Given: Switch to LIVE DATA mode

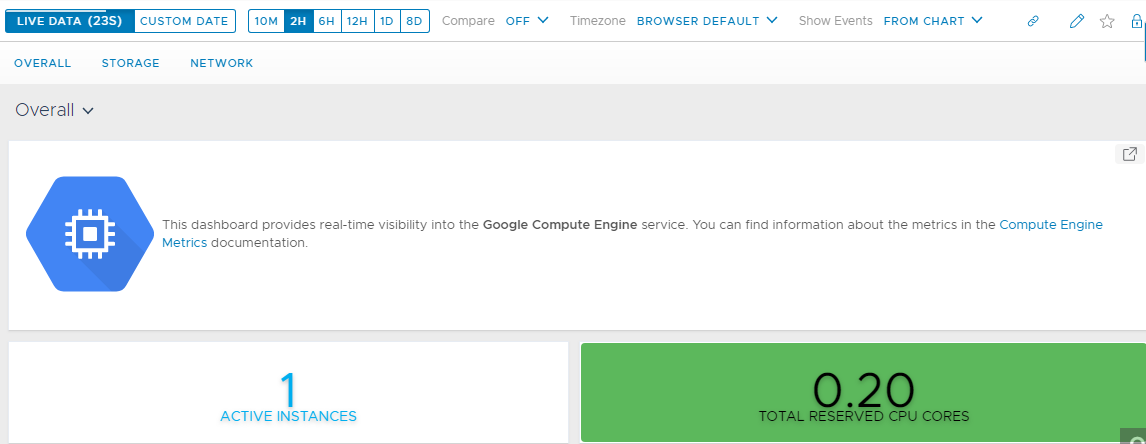Looking at the screenshot, I should (x=70, y=21).
